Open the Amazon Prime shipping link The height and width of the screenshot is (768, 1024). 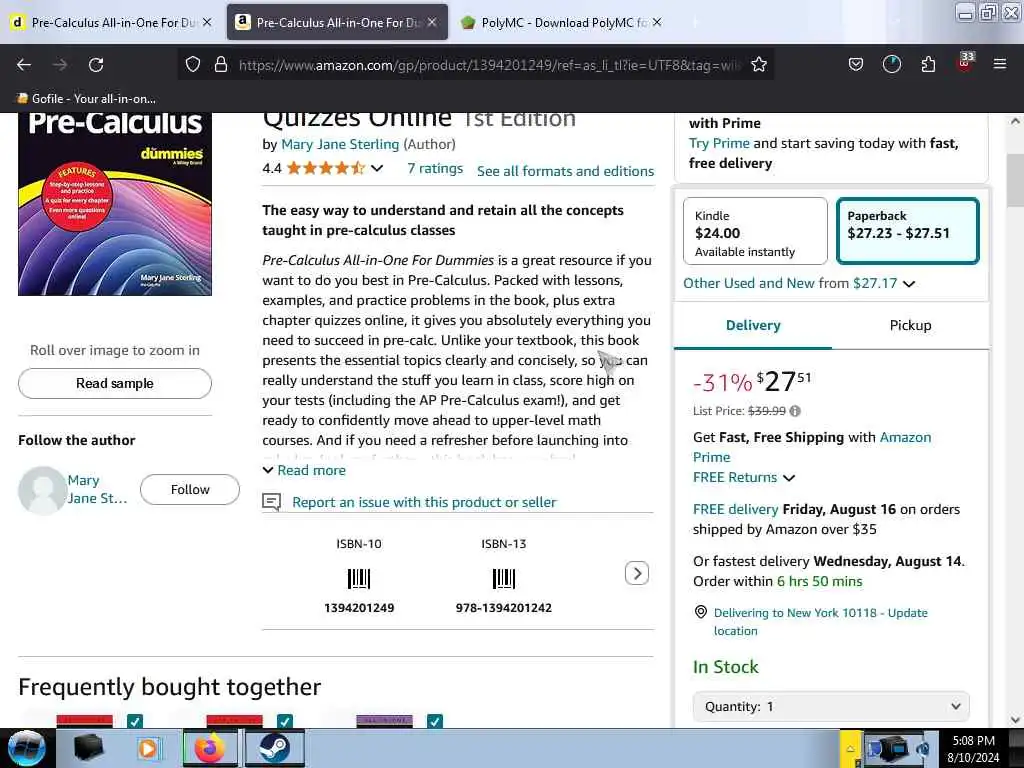812,447
